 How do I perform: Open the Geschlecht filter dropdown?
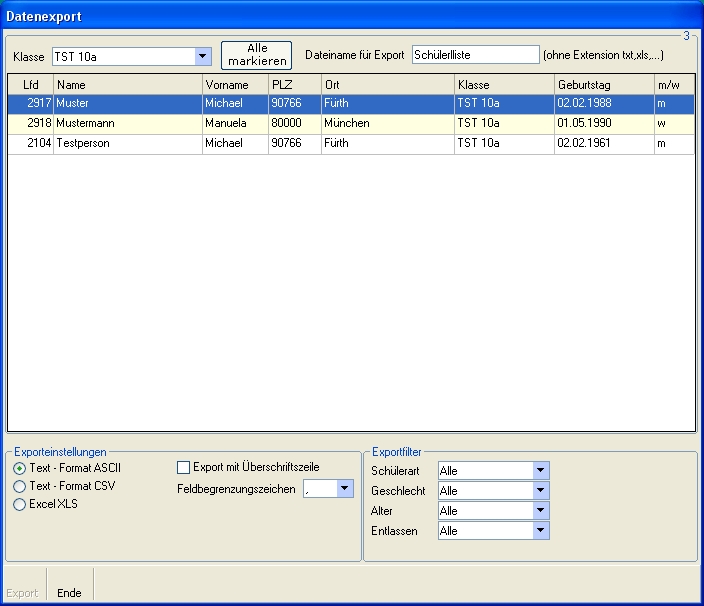click(x=541, y=491)
